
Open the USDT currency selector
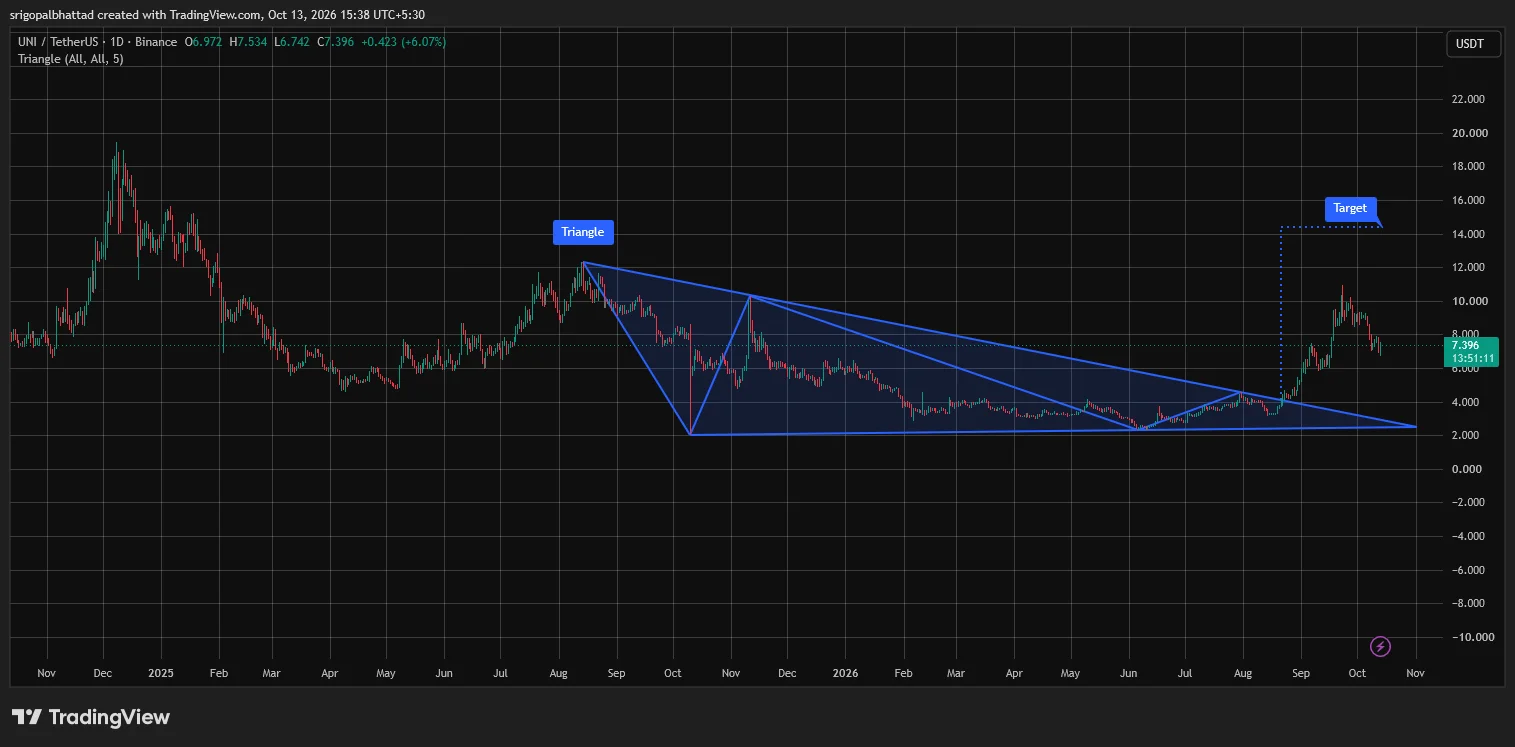coord(1473,44)
